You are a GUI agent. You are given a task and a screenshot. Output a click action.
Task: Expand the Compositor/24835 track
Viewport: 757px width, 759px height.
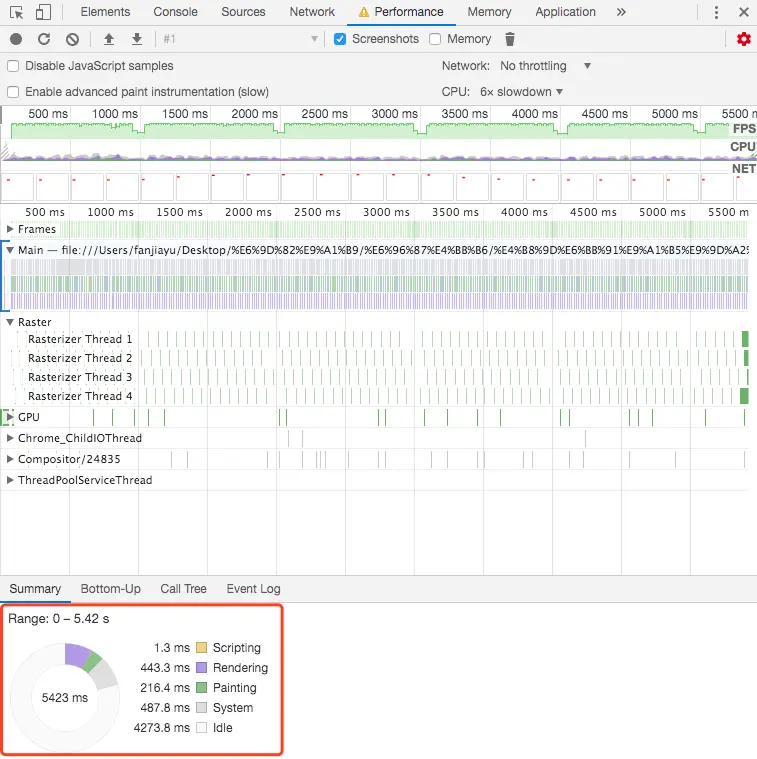point(10,459)
